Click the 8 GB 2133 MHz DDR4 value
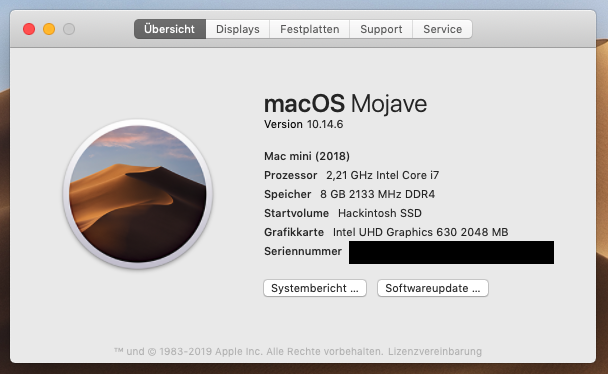The image size is (608, 374). (x=377, y=194)
